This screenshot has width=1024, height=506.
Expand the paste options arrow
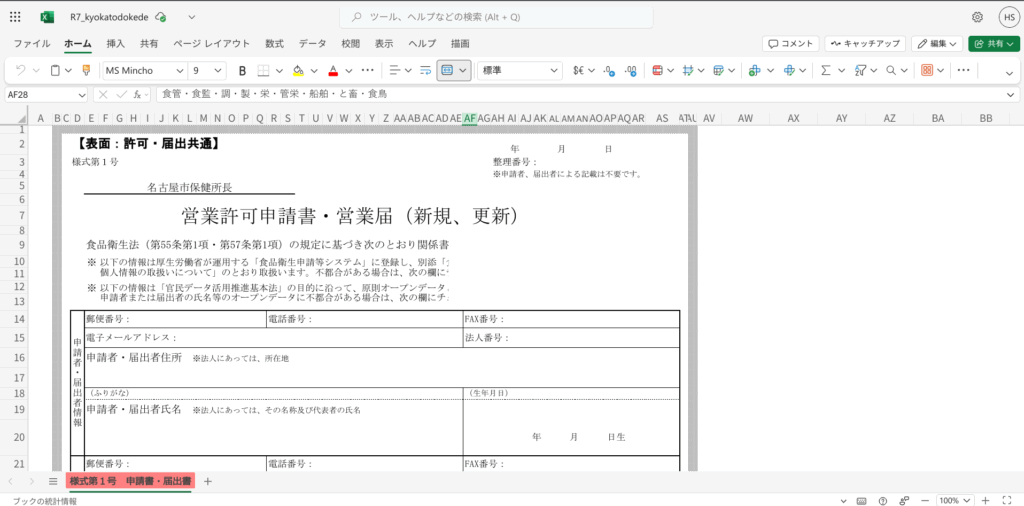(70, 71)
